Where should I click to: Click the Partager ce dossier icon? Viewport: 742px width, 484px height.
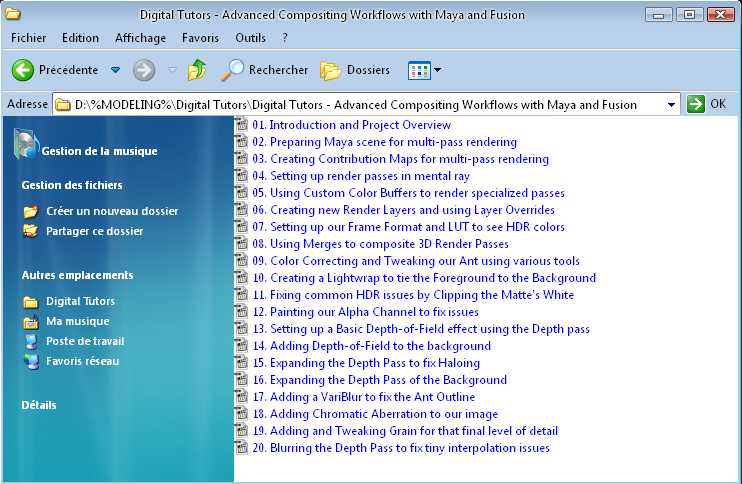[x=31, y=231]
